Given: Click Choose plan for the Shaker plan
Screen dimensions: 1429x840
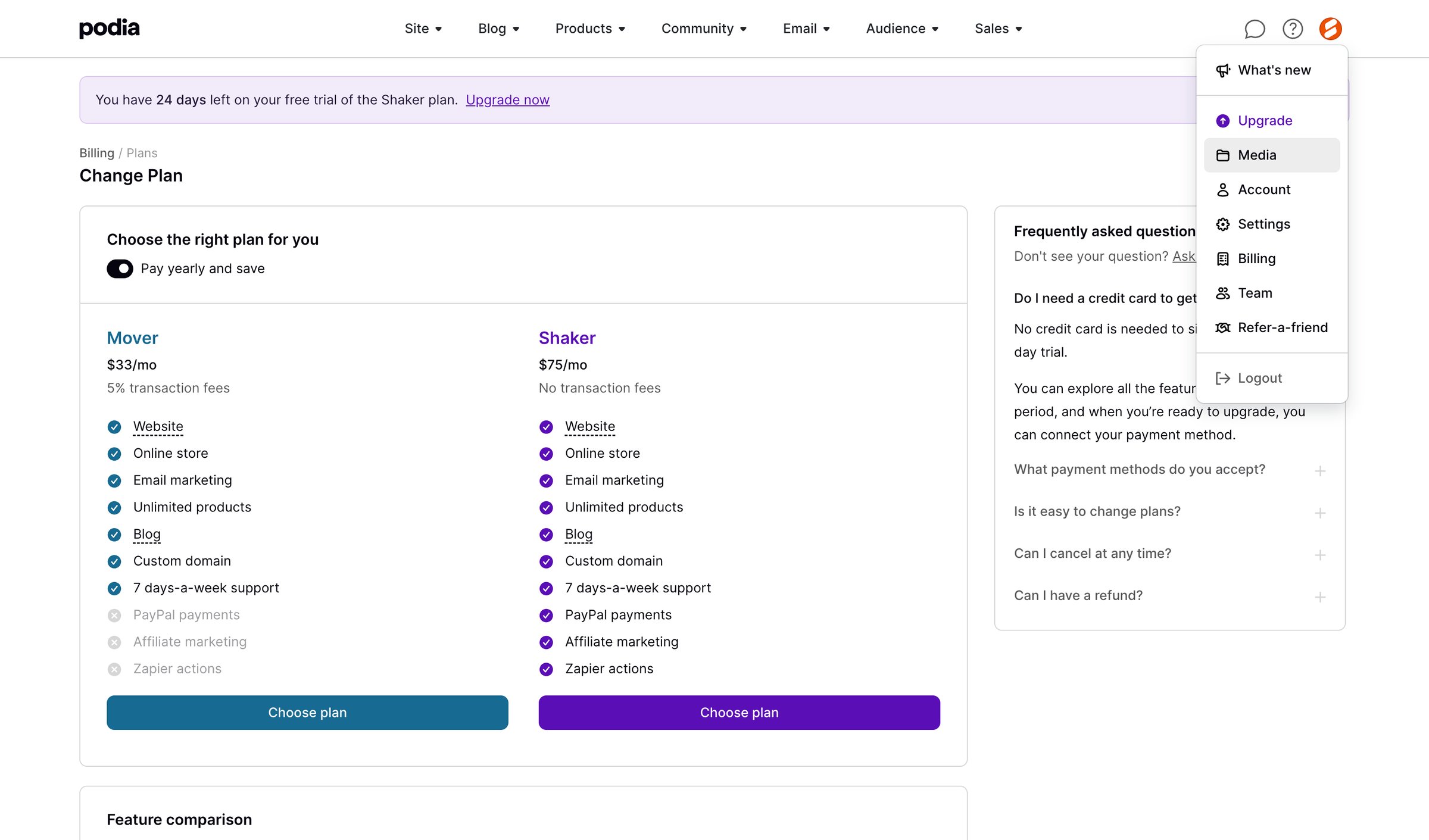Looking at the screenshot, I should [739, 713].
